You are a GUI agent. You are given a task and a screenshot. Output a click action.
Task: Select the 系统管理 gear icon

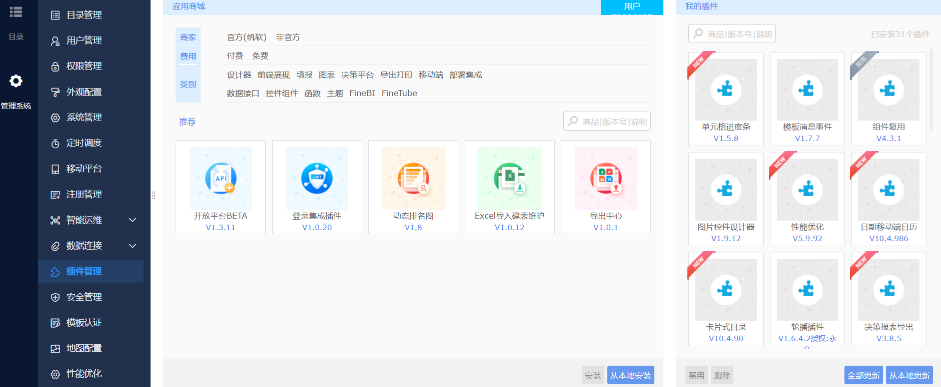click(55, 118)
